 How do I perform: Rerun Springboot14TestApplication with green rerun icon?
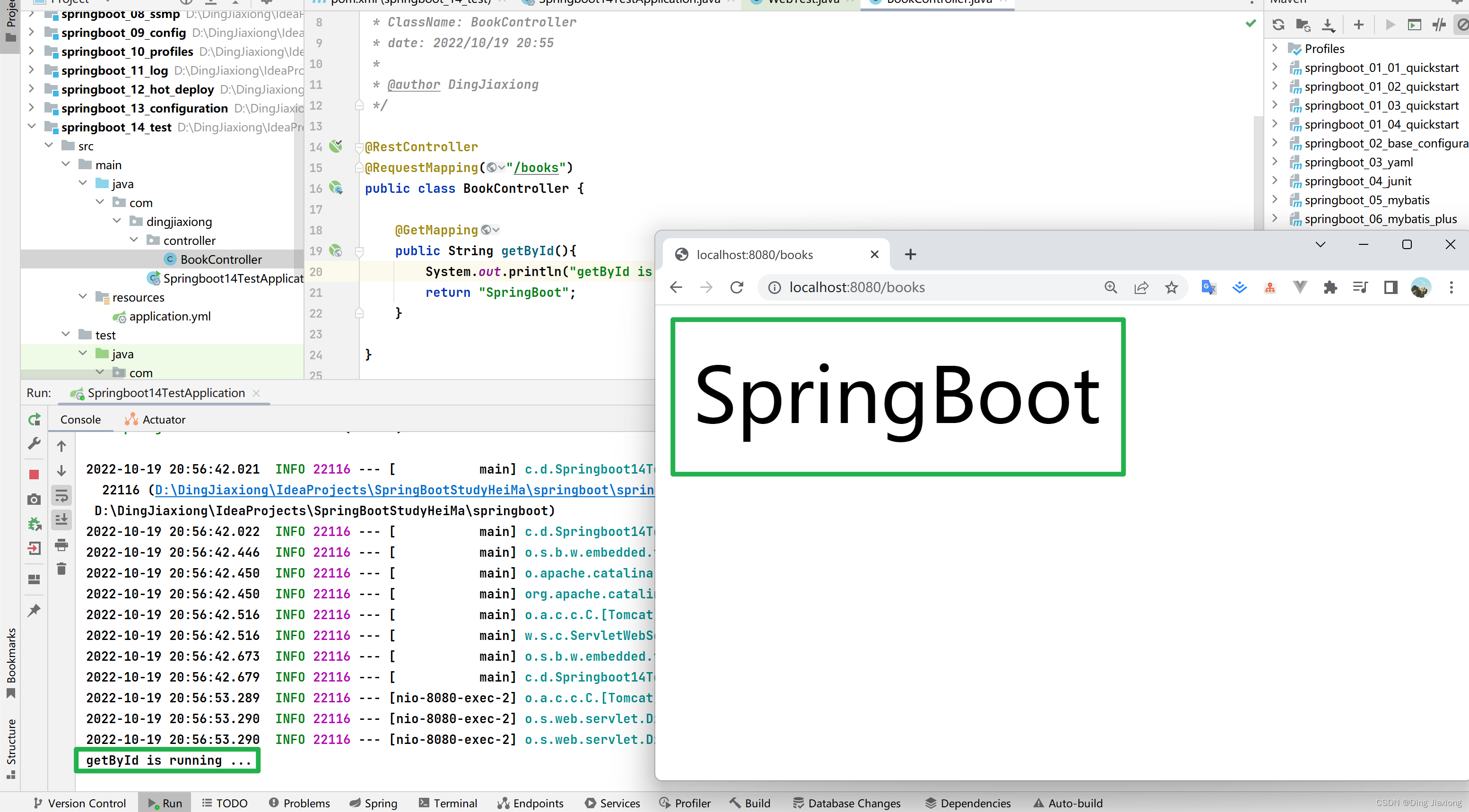[x=34, y=419]
